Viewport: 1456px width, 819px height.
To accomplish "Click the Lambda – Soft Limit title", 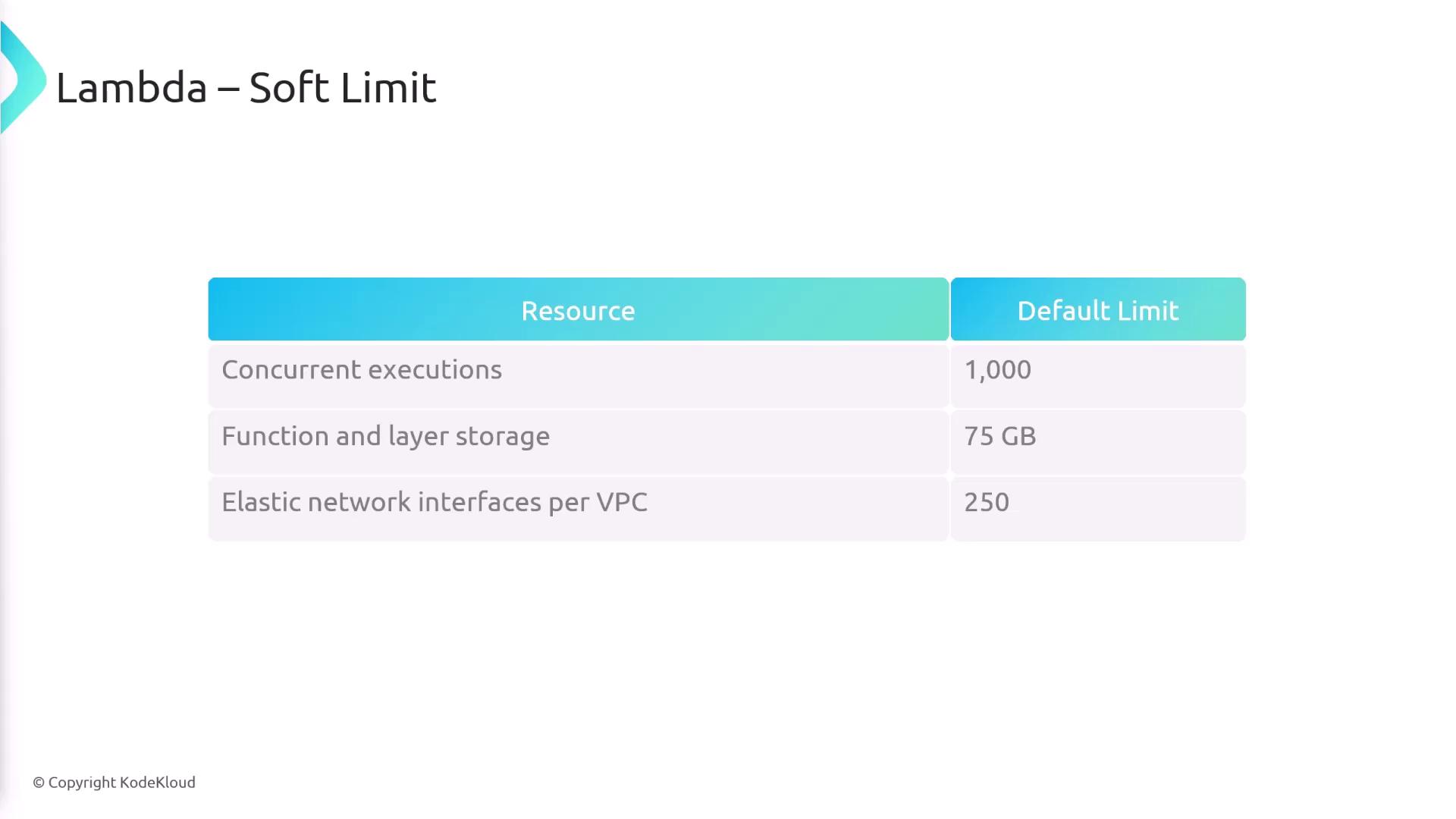I will coord(246,88).
